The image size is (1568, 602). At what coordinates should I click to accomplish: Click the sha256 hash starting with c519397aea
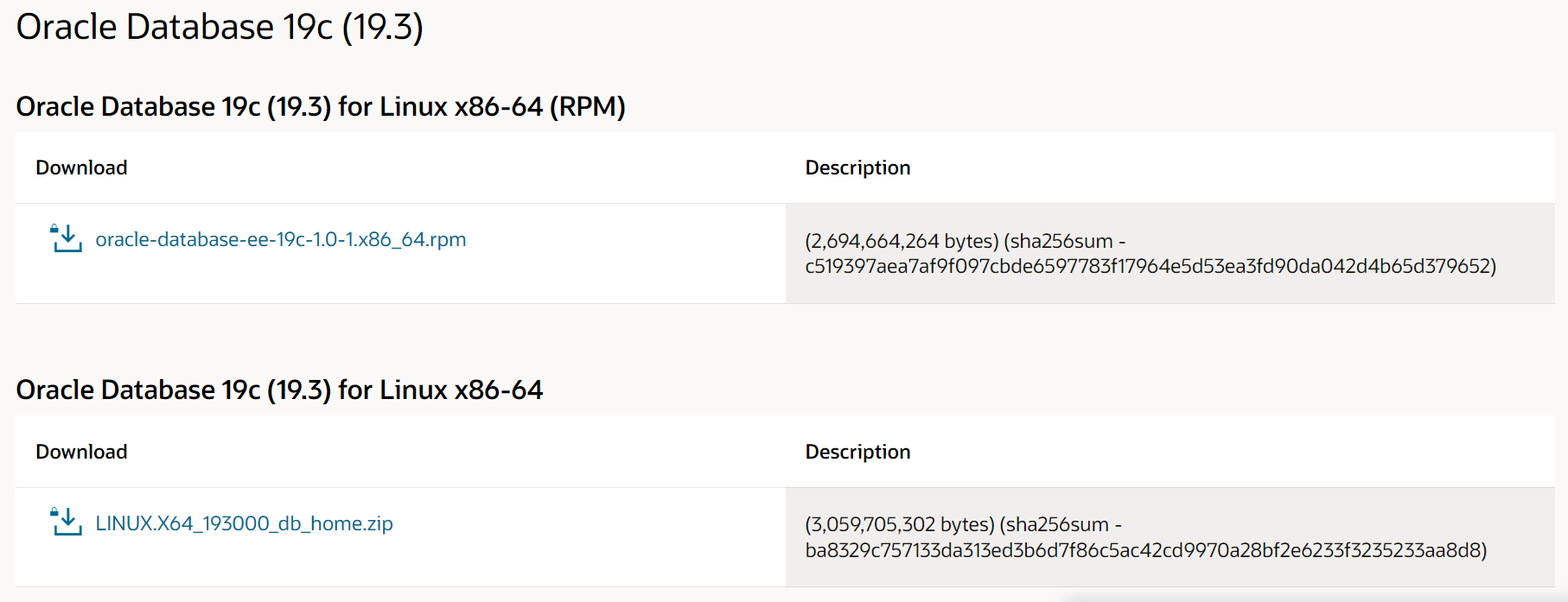click(x=1150, y=266)
